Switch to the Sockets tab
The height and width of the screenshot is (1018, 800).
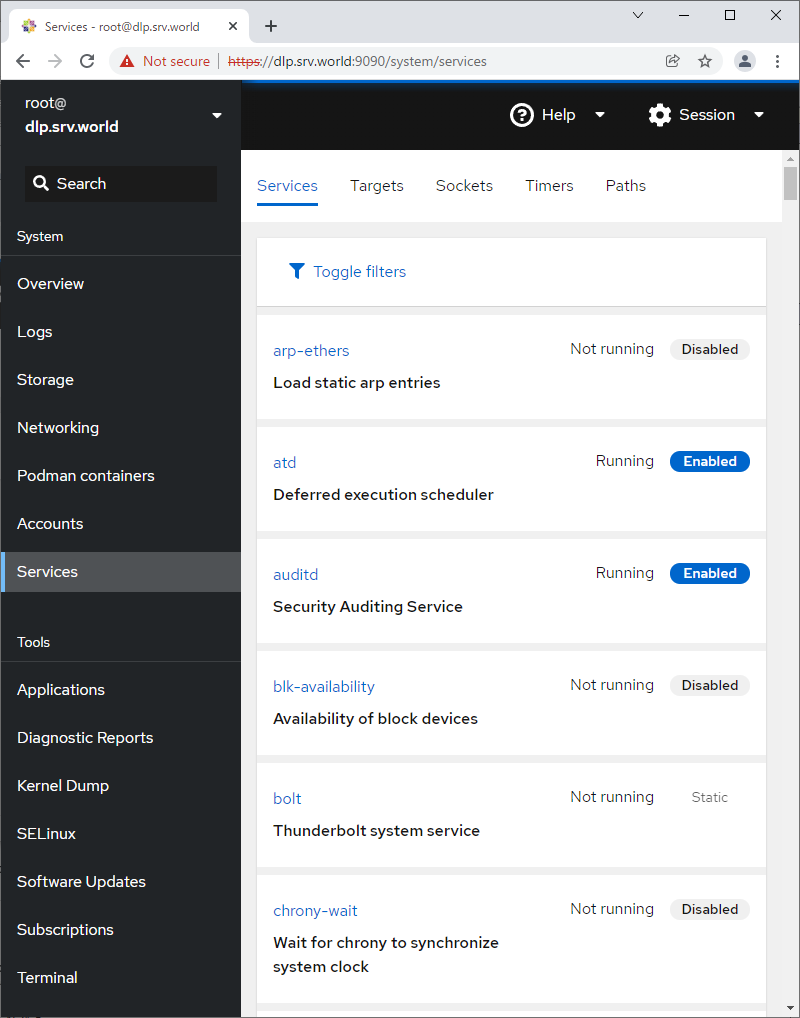click(464, 186)
